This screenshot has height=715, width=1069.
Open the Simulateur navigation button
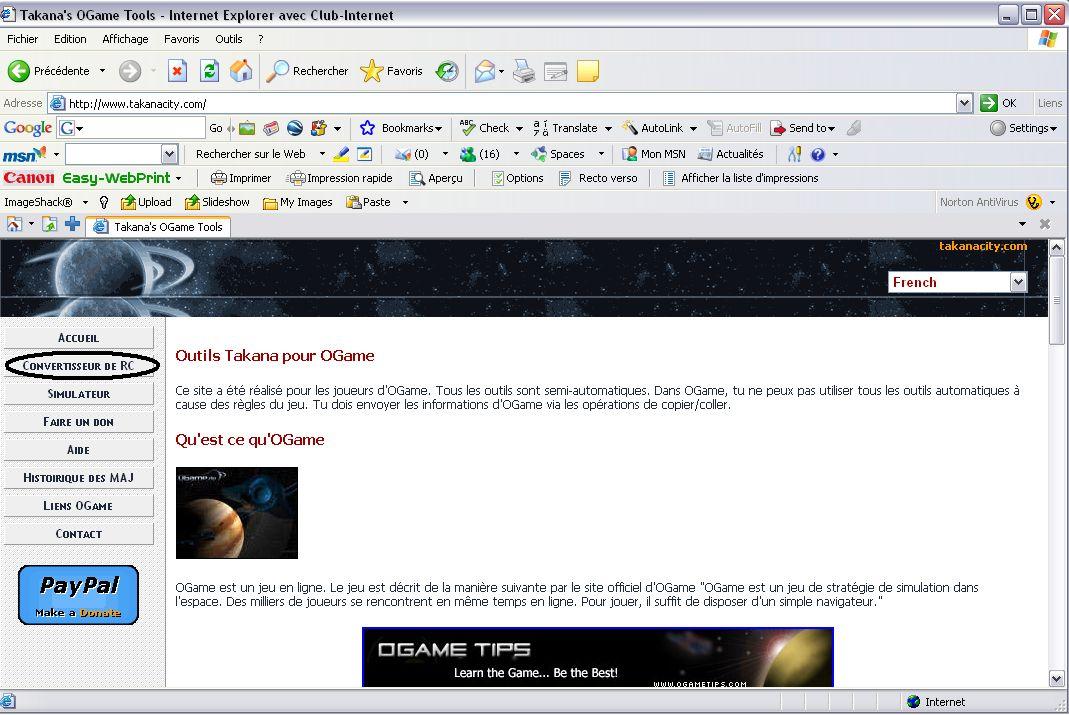click(x=78, y=394)
